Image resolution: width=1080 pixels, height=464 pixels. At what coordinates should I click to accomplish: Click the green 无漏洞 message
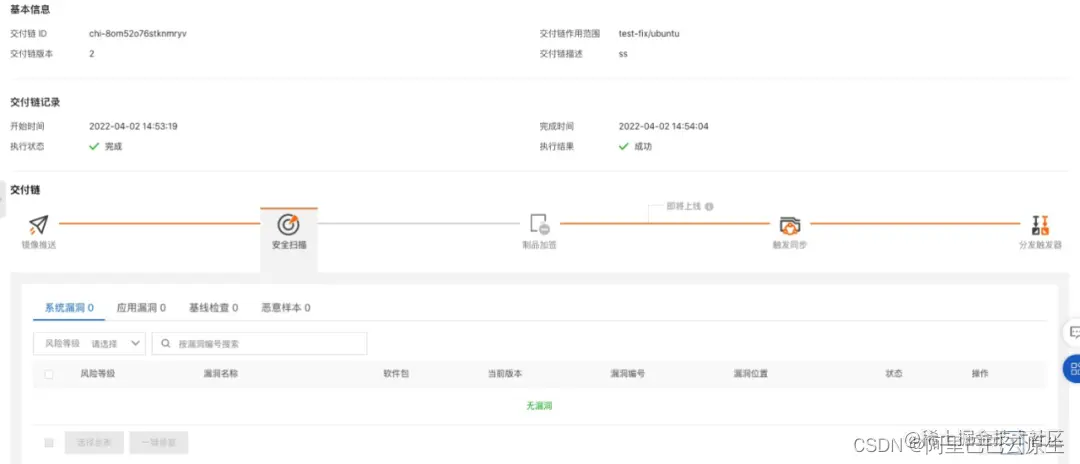pyautogui.click(x=539, y=406)
